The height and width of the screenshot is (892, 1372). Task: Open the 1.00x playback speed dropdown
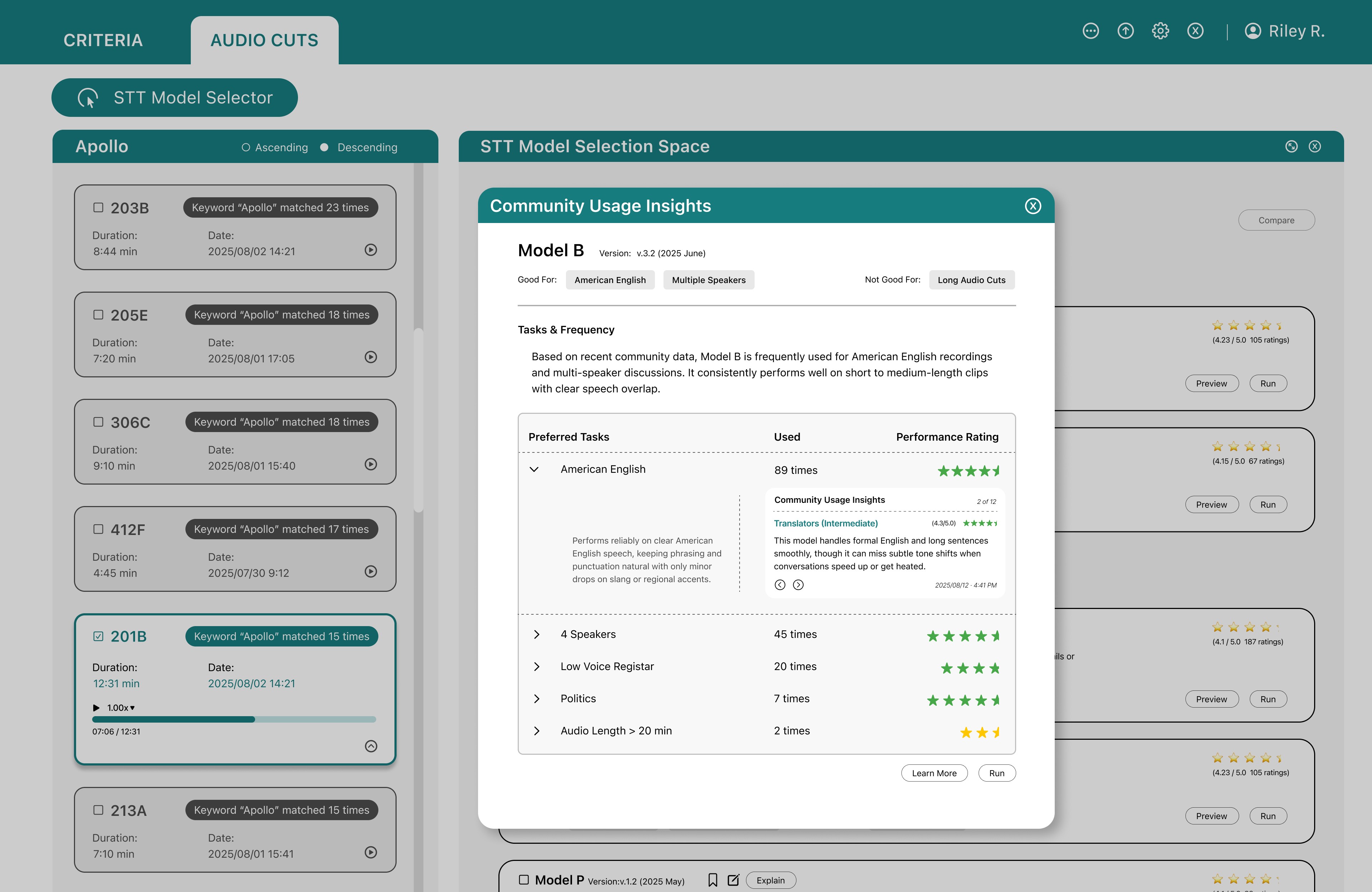tap(121, 708)
